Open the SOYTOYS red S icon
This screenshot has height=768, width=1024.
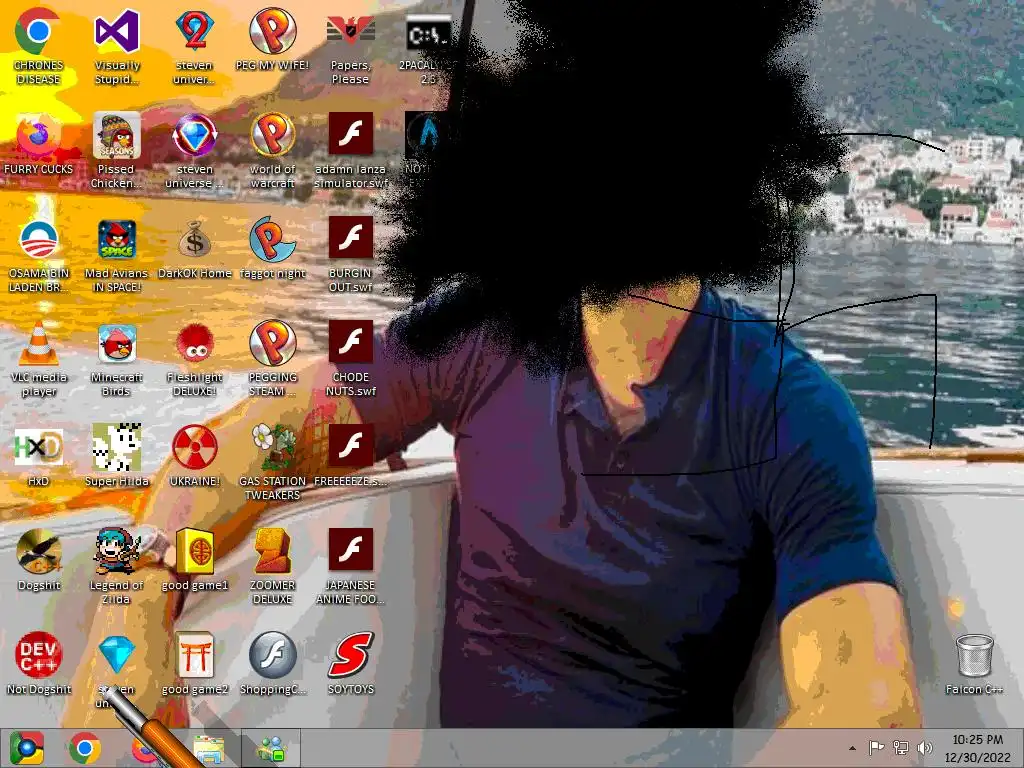[351, 655]
